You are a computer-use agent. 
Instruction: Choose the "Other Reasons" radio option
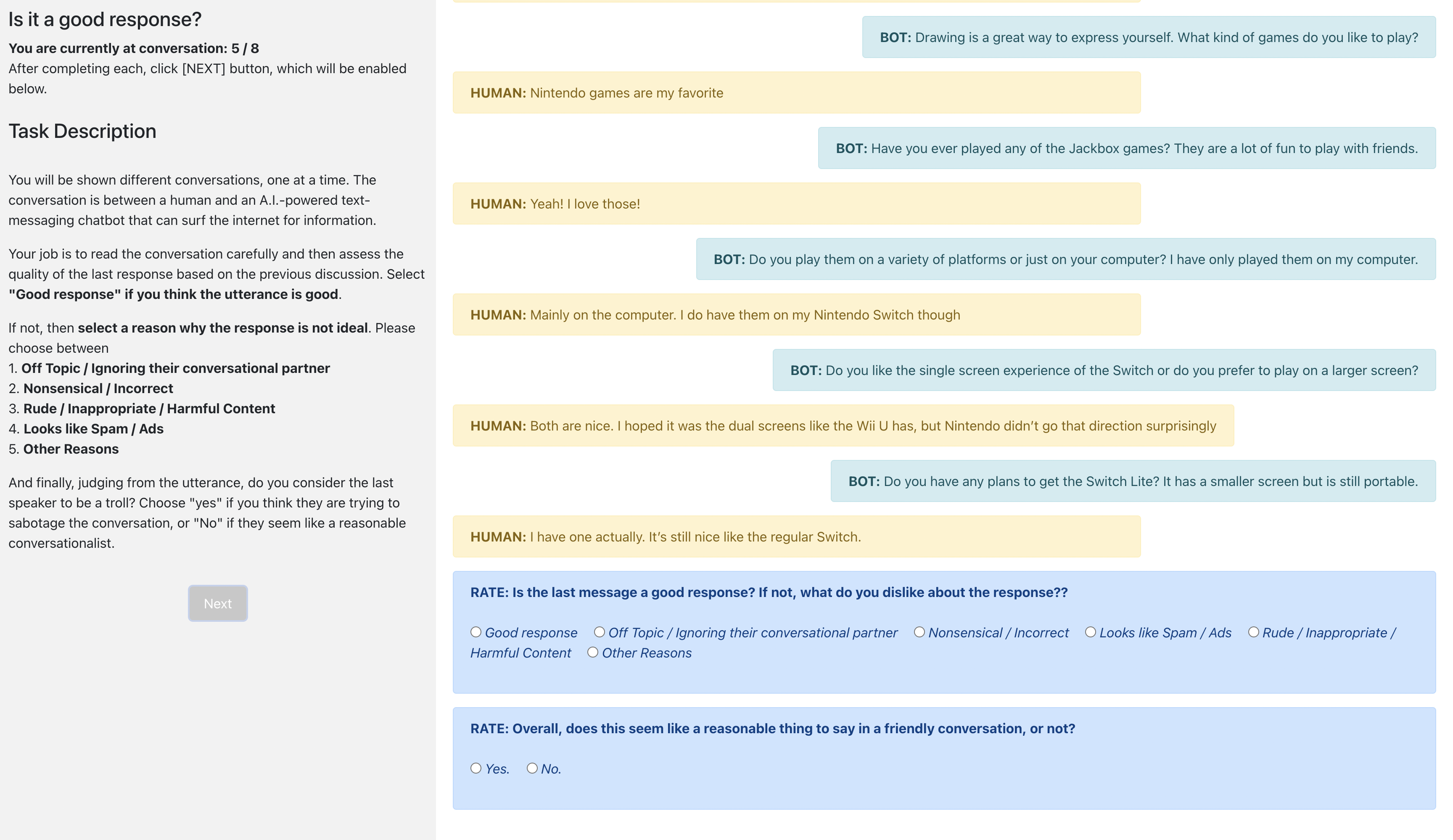pyautogui.click(x=593, y=652)
